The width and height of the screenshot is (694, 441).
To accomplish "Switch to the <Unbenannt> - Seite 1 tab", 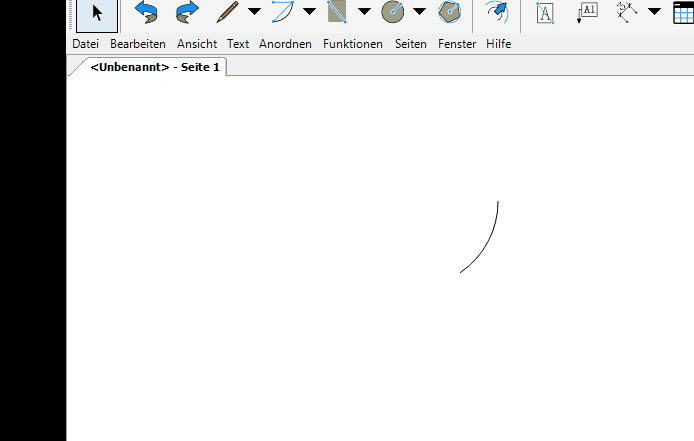I will pos(154,67).
